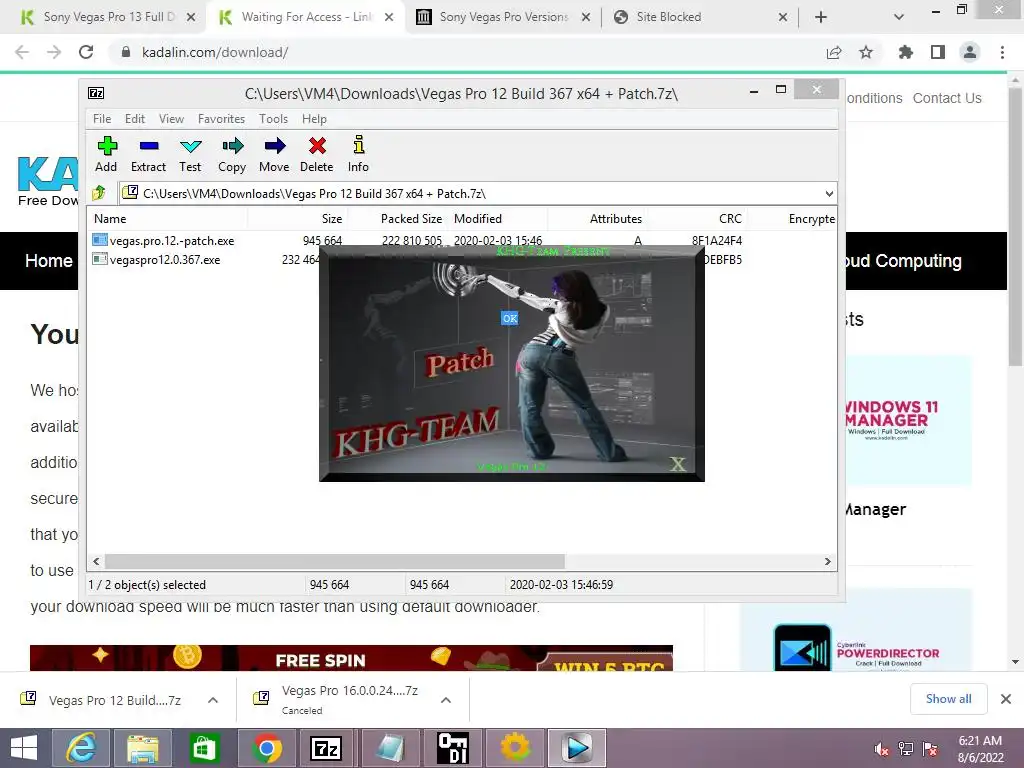Sort by Packed Size column
This screenshot has height=768, width=1024.
[411, 219]
